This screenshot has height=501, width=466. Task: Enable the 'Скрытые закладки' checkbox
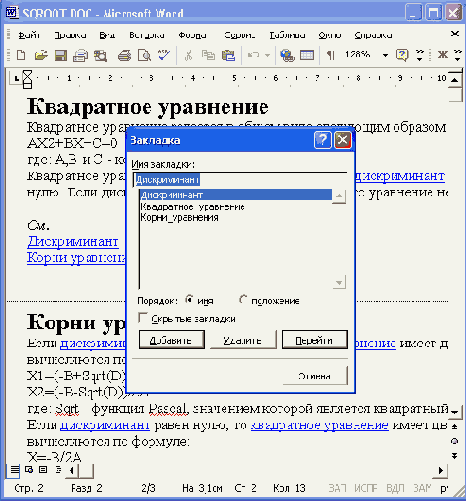[x=143, y=318]
